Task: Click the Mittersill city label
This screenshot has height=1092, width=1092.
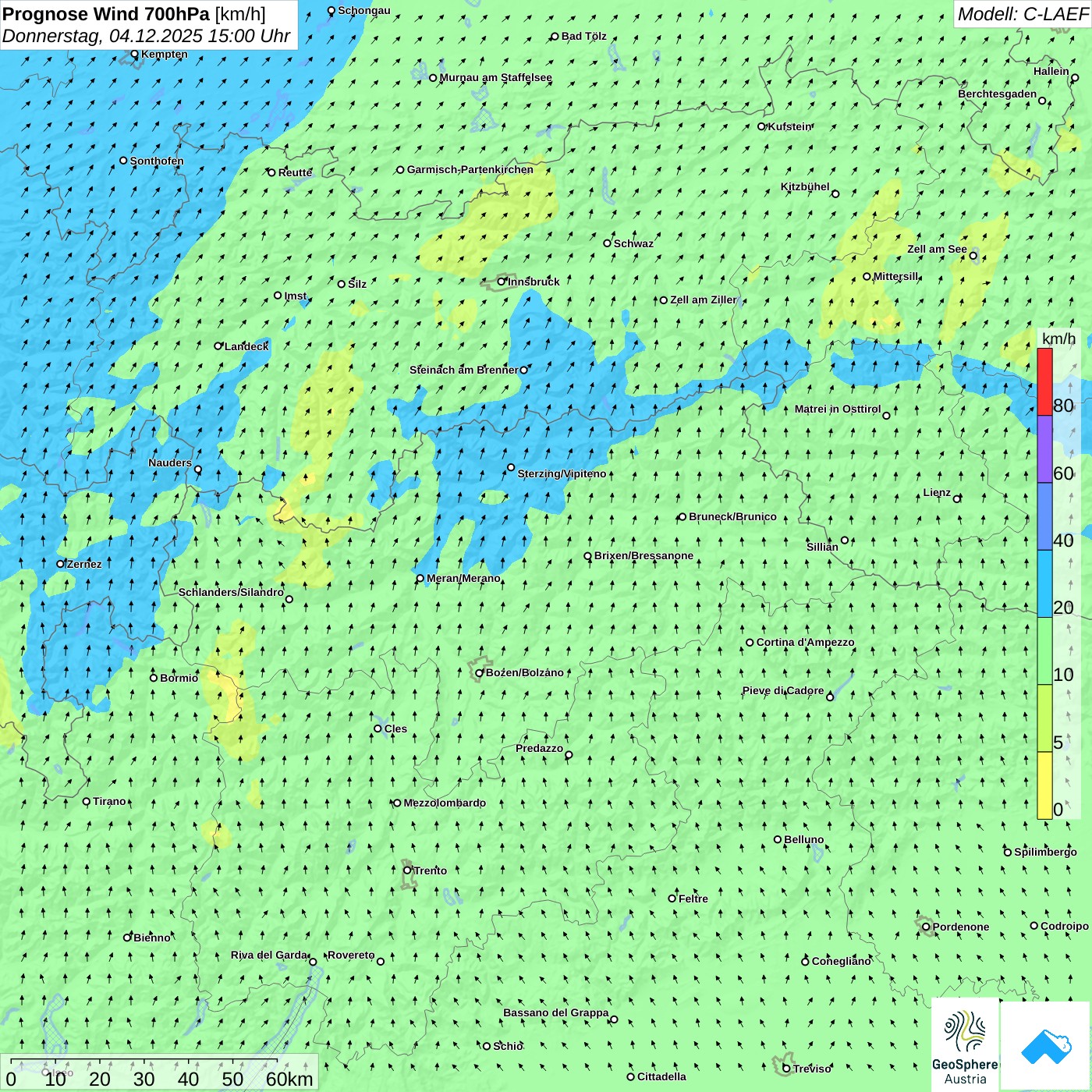Action: (896, 276)
